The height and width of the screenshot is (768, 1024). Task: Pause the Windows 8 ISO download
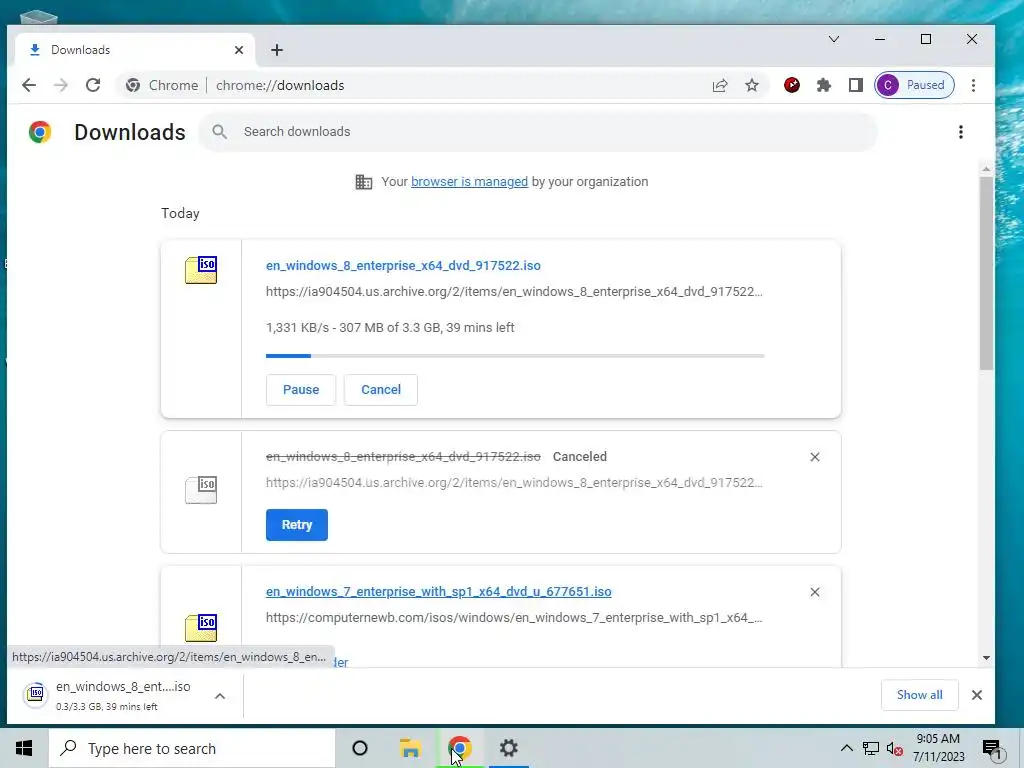[300, 390]
